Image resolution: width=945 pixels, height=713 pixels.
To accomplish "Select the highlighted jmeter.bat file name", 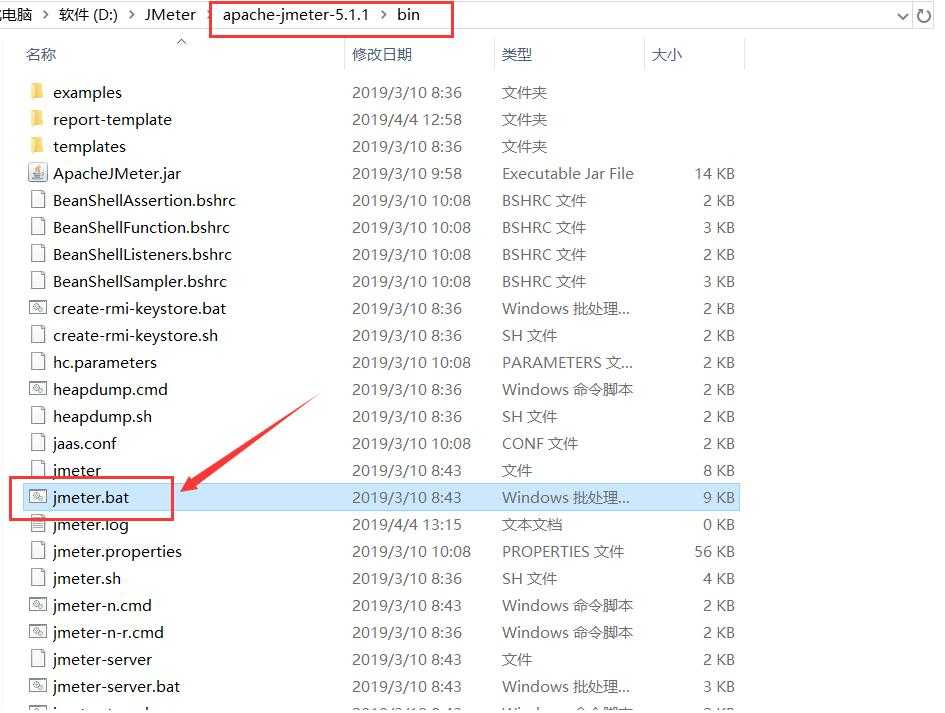I will [x=90, y=497].
